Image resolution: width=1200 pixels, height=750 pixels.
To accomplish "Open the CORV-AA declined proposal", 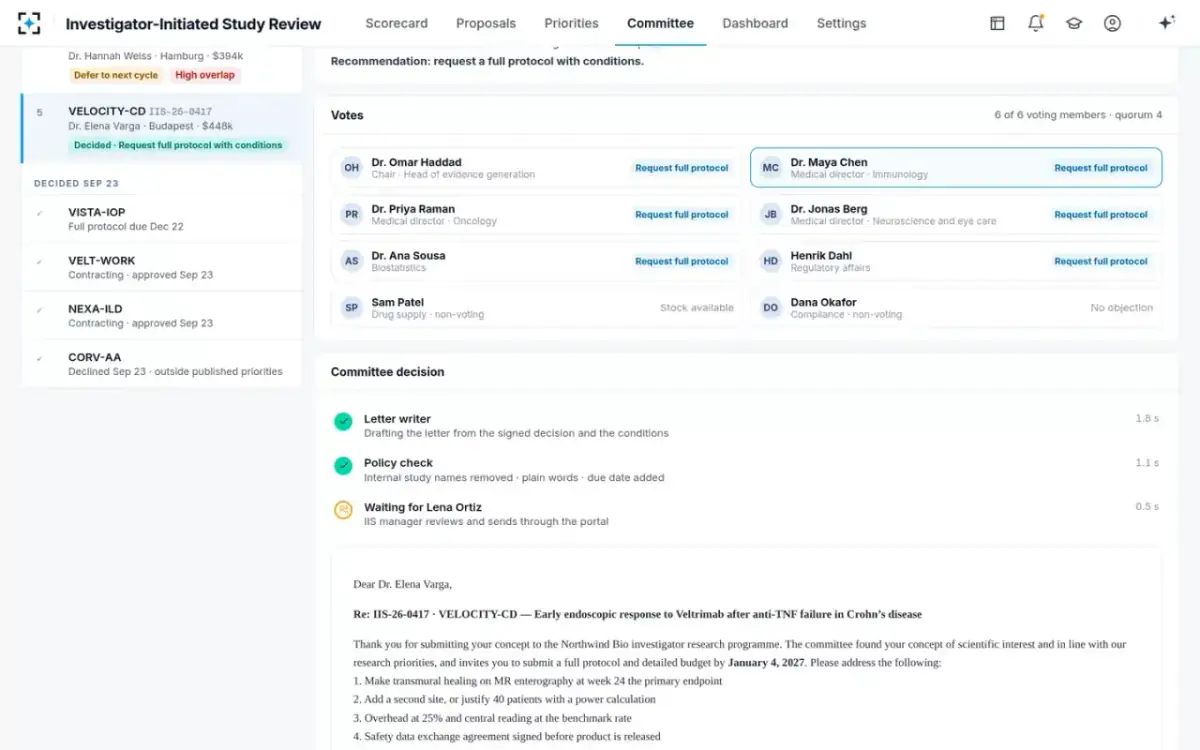I will (161, 364).
